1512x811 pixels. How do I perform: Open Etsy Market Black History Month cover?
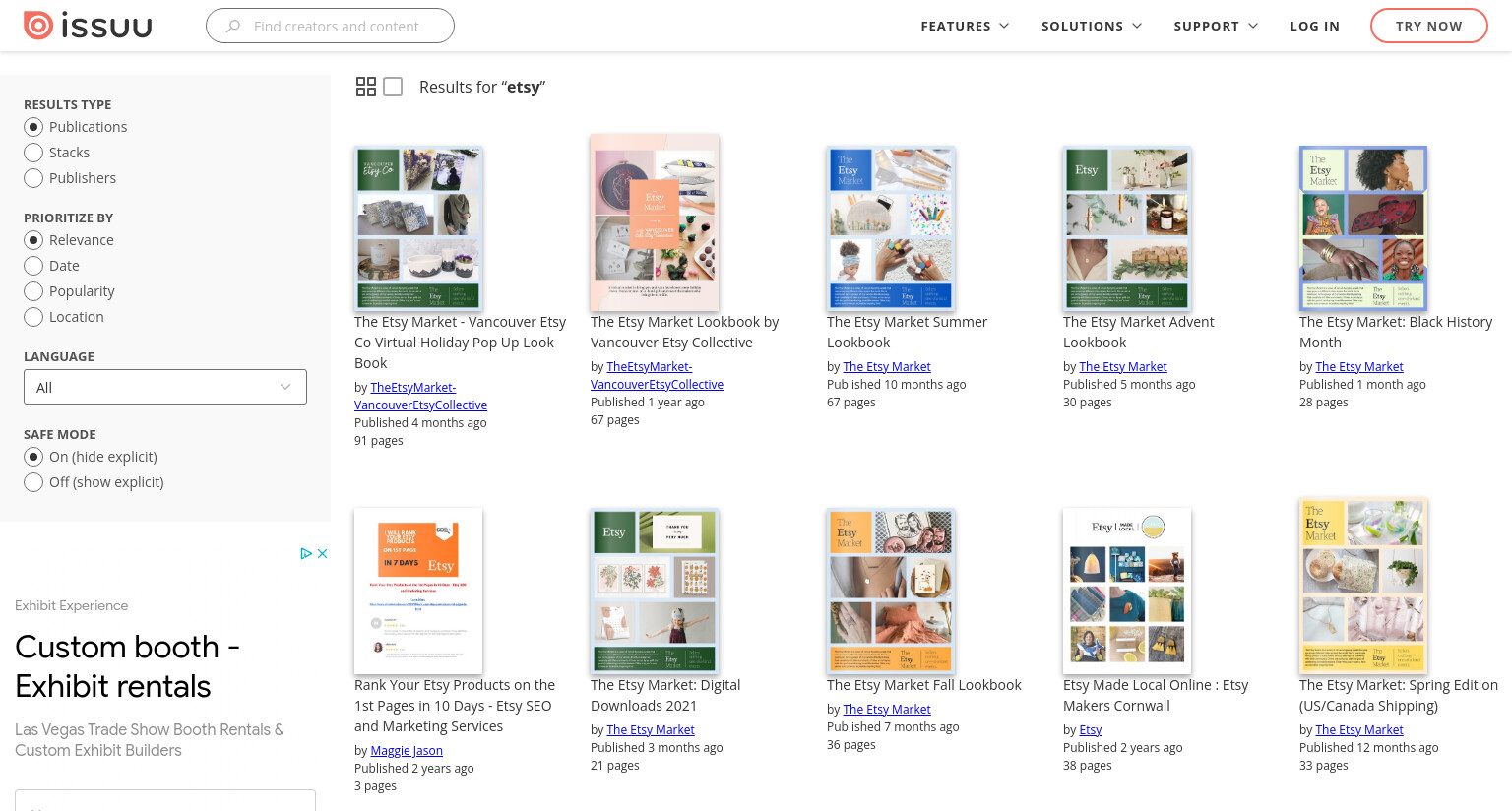(x=1363, y=228)
